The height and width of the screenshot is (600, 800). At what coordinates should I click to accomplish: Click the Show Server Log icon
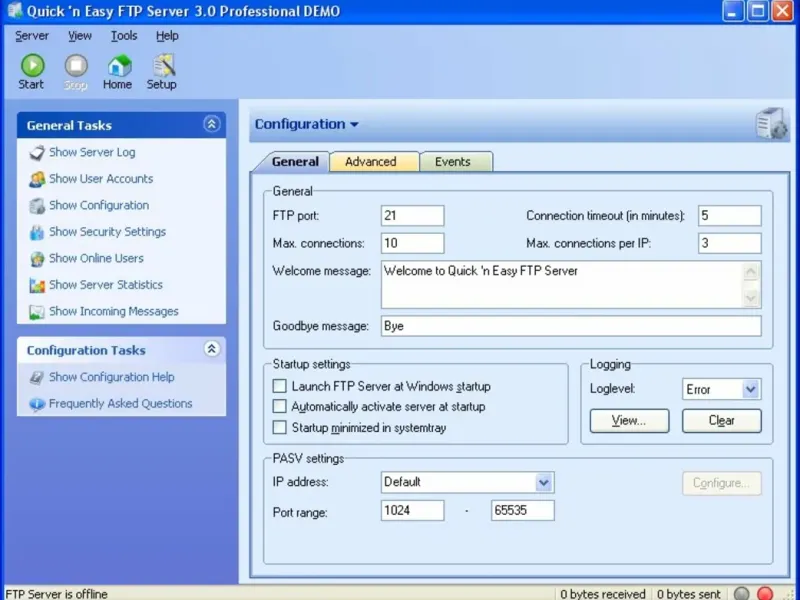pyautogui.click(x=37, y=153)
